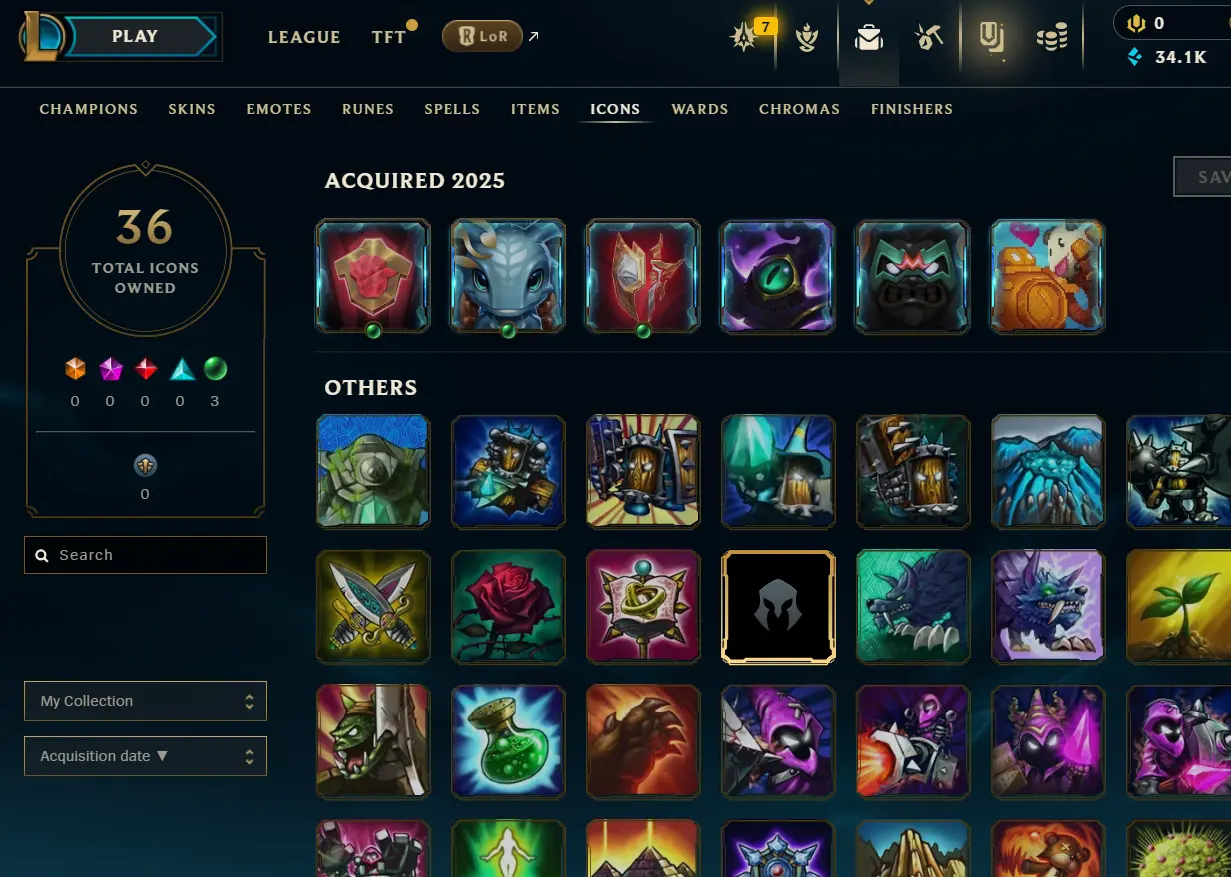Screen dimensions: 1231x877
Task: Open the Loot crafting hammer icon
Action: point(929,38)
